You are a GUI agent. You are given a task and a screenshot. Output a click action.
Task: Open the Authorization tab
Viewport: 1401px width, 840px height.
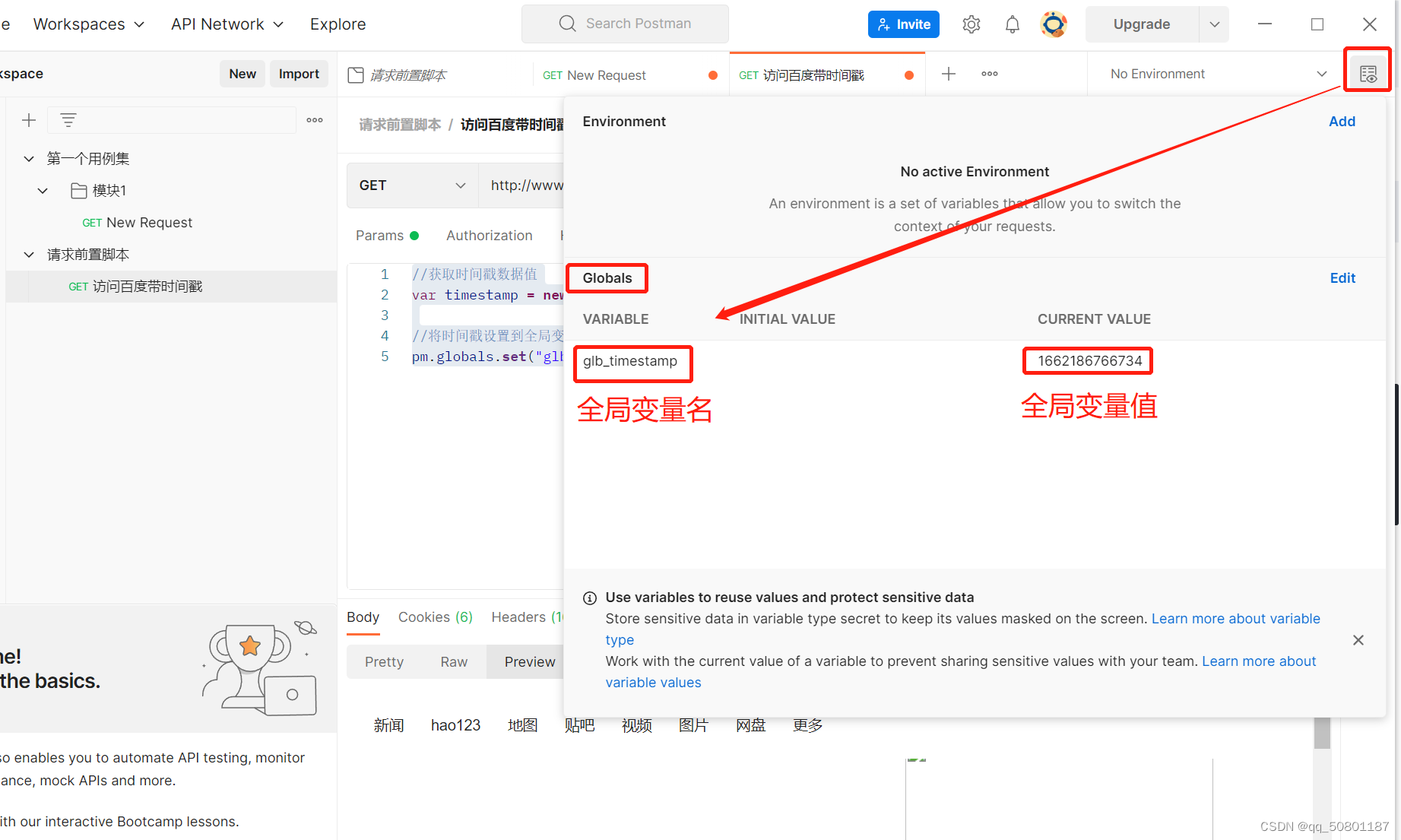click(x=489, y=236)
